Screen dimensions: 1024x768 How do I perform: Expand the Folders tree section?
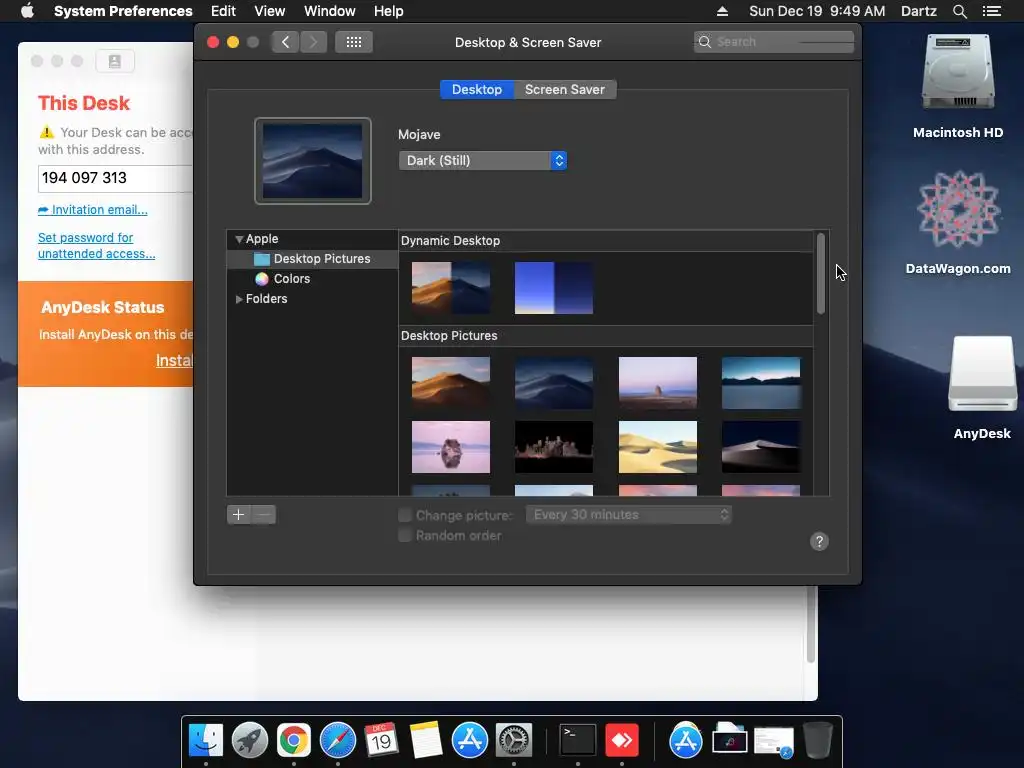(x=239, y=298)
